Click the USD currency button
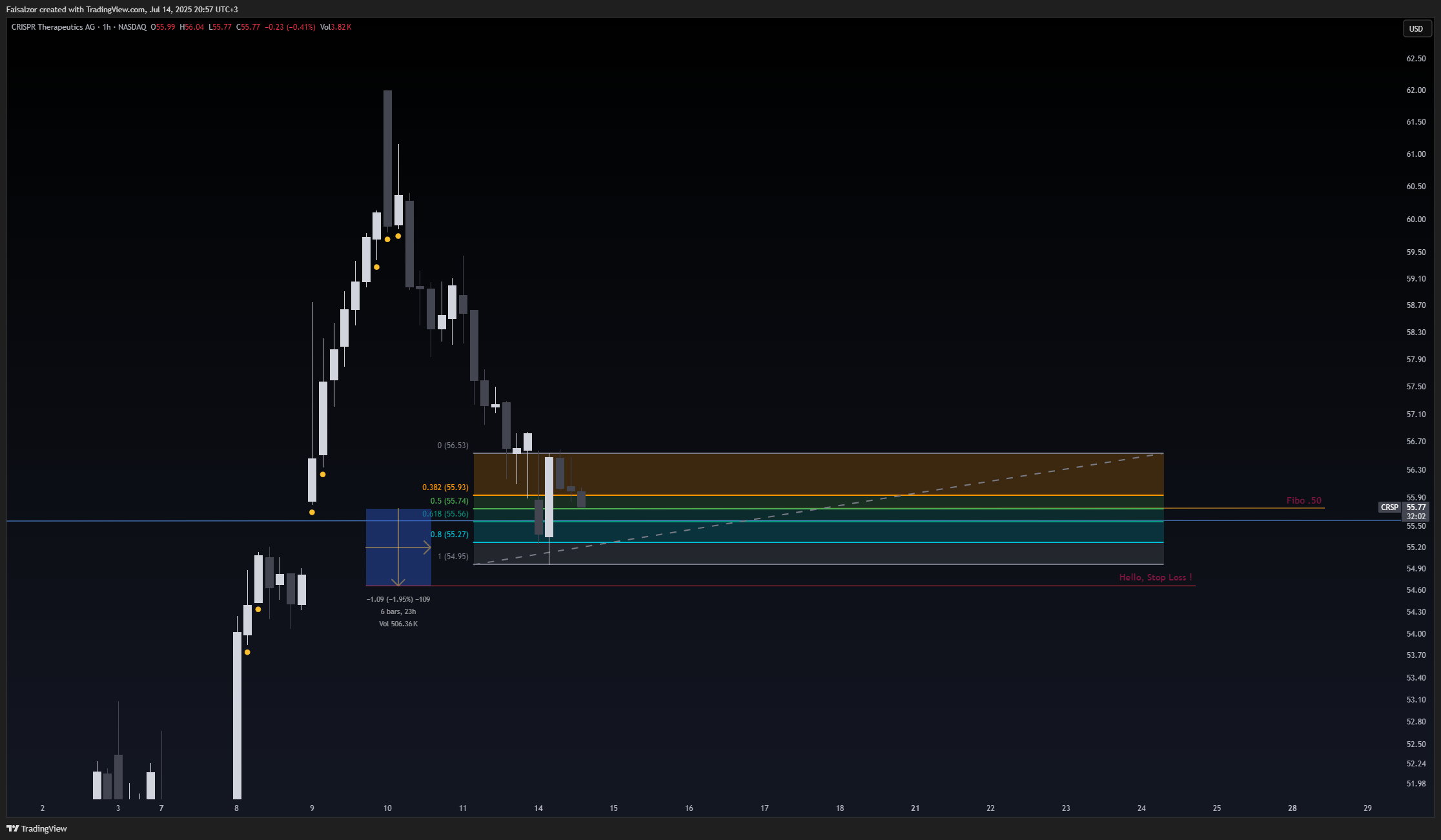This screenshot has width=1441, height=840. pyautogui.click(x=1416, y=28)
